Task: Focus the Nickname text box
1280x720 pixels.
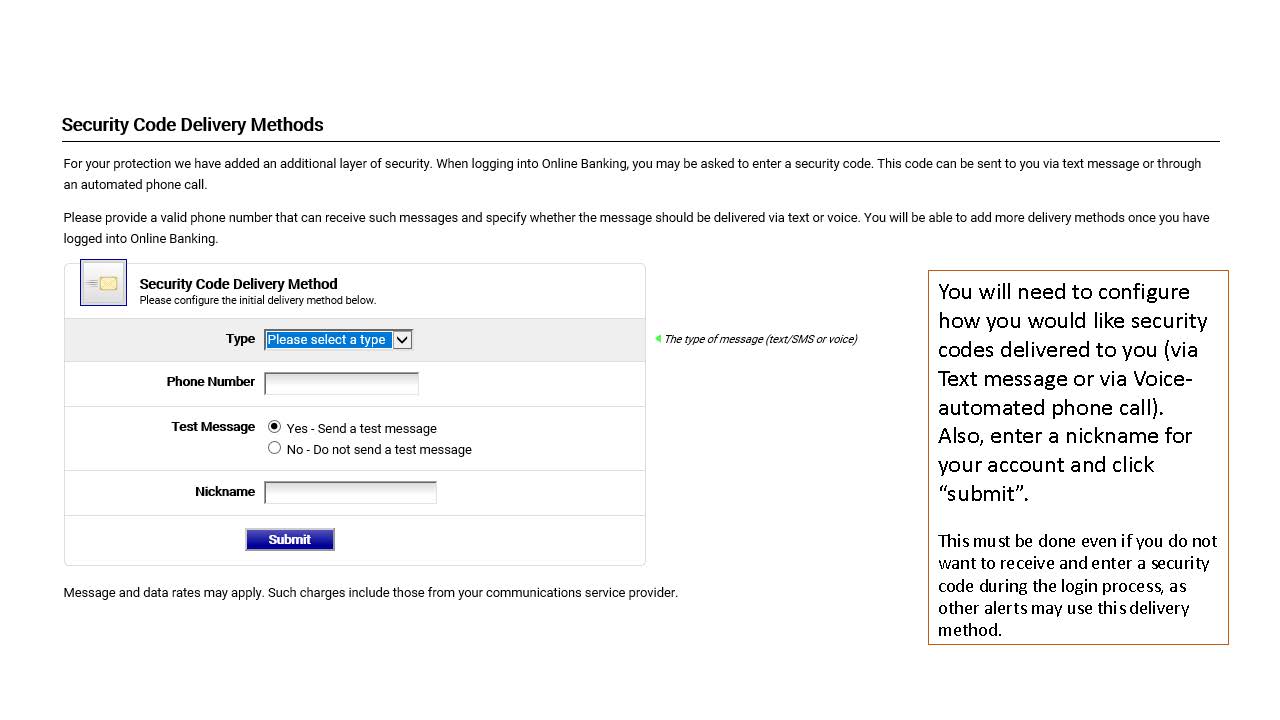Action: coord(350,492)
